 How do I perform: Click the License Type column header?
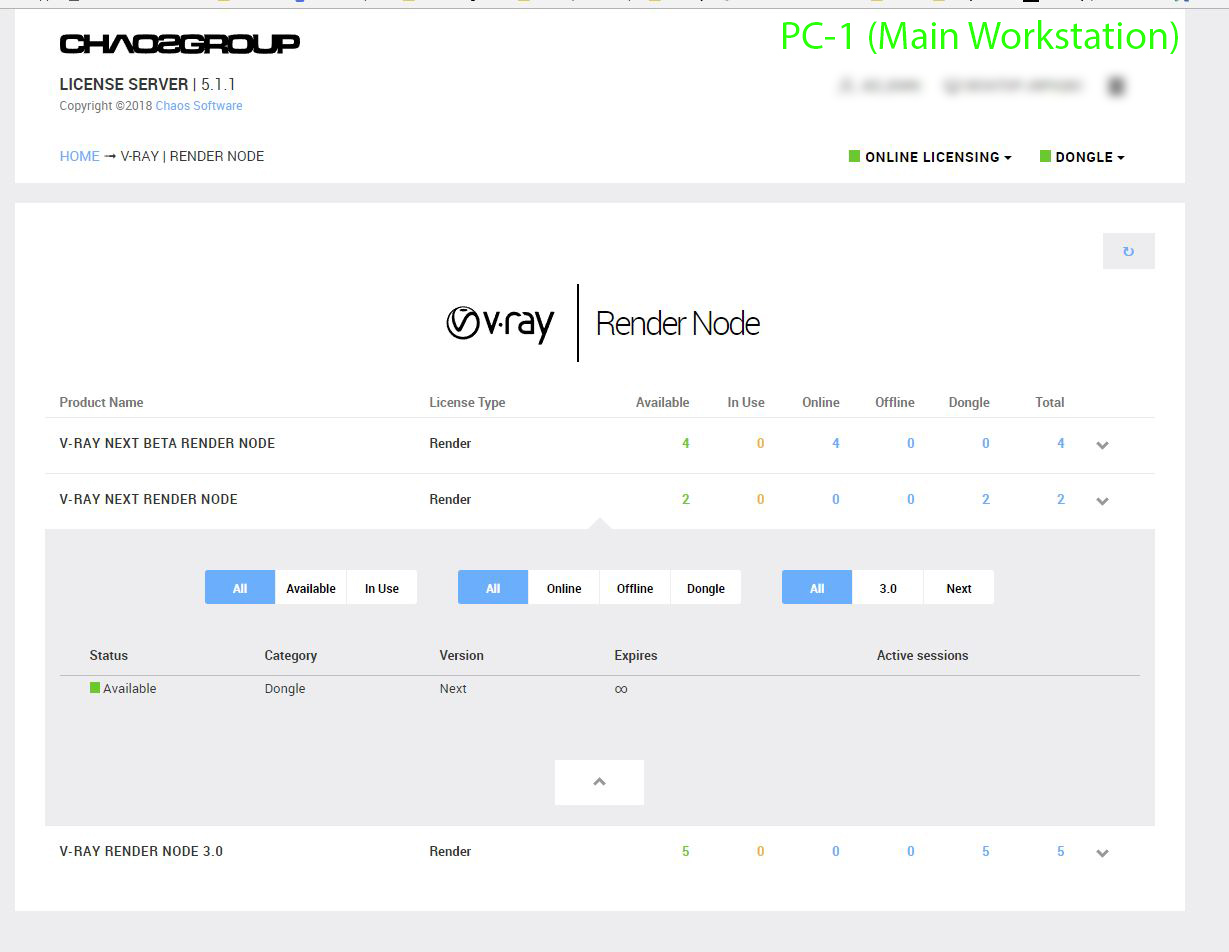coord(467,402)
